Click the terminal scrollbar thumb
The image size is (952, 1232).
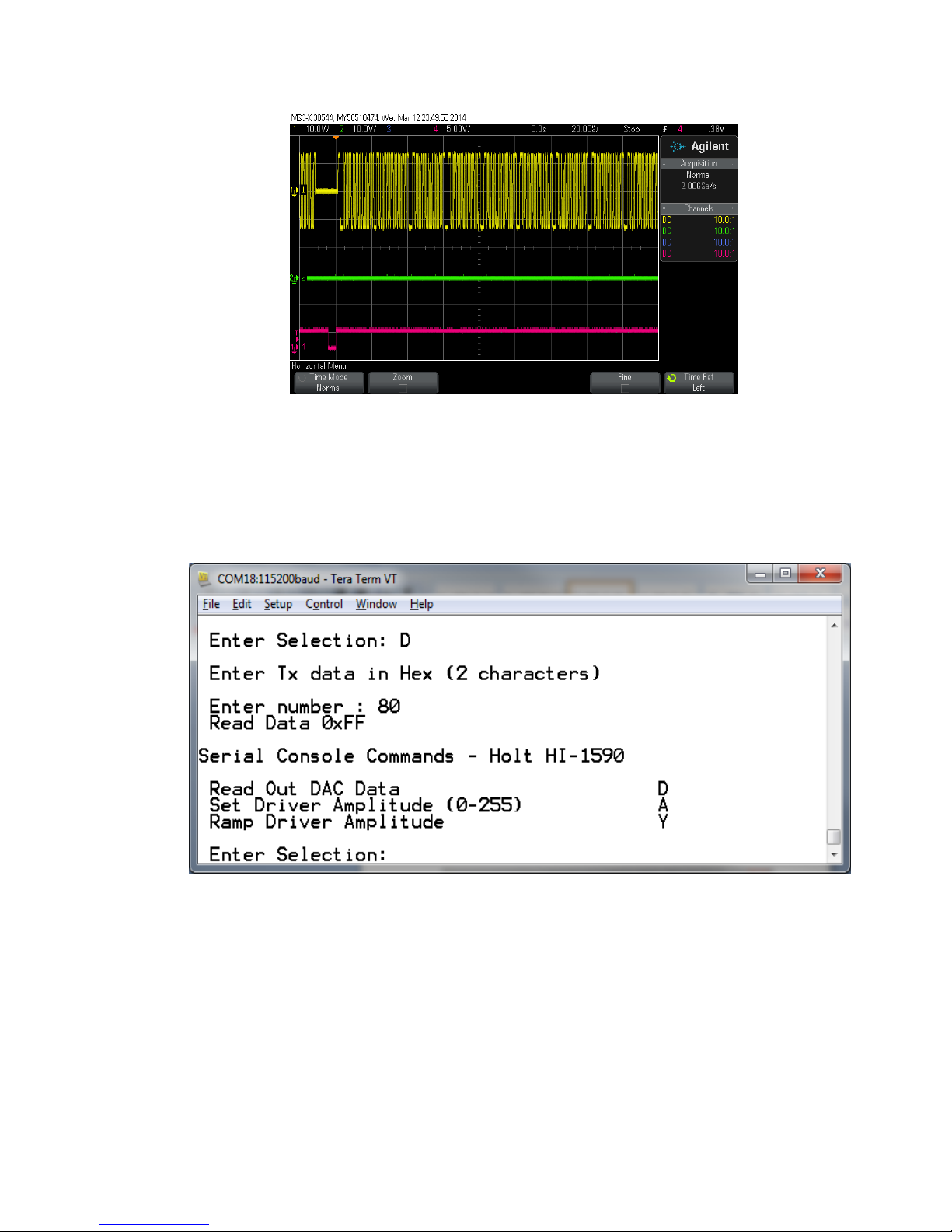coord(834,837)
